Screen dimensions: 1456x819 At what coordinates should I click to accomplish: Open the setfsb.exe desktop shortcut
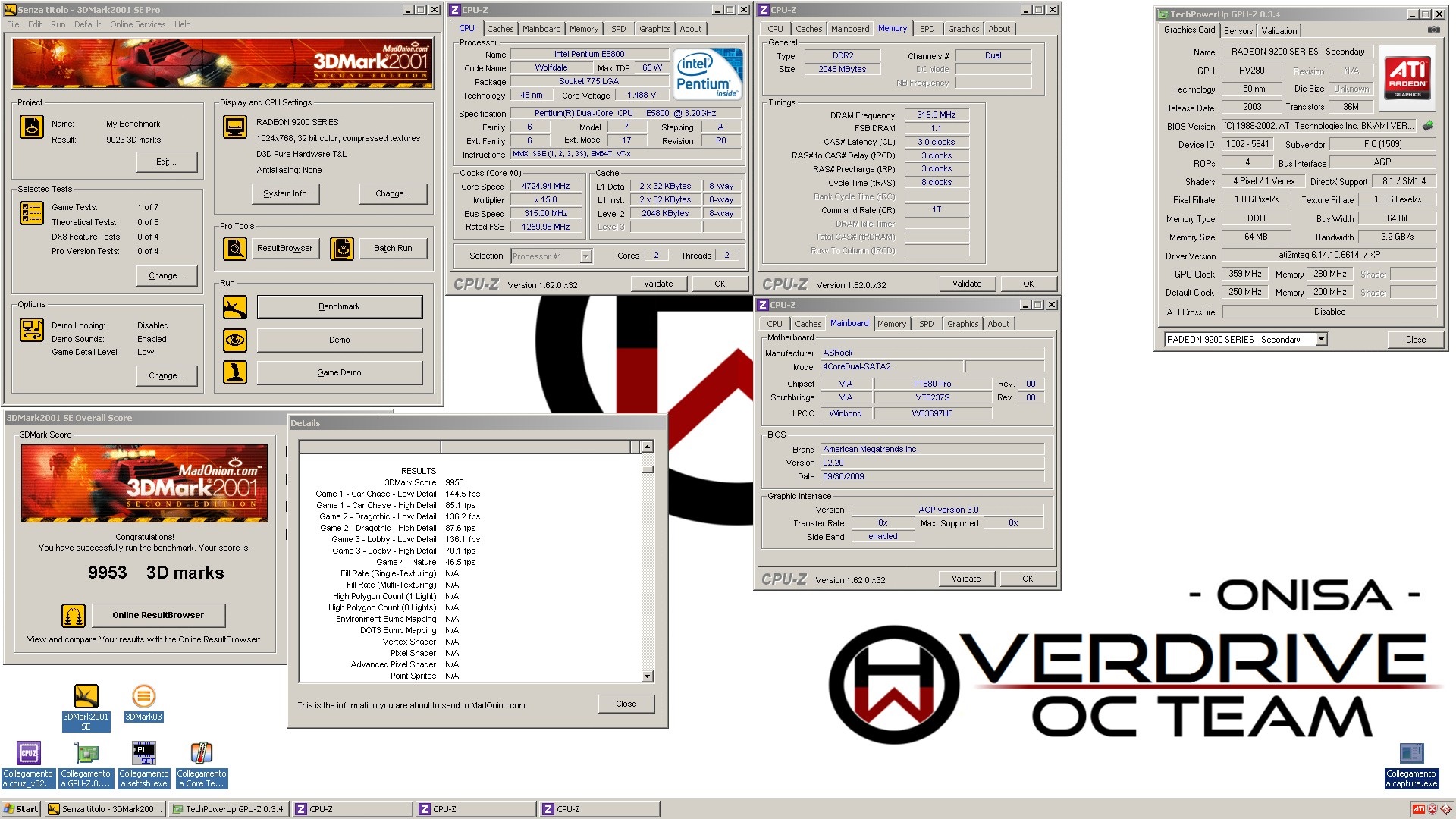(143, 765)
